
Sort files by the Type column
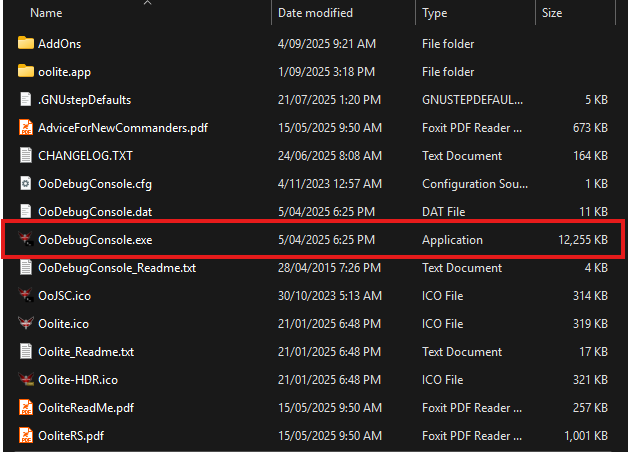tap(435, 13)
